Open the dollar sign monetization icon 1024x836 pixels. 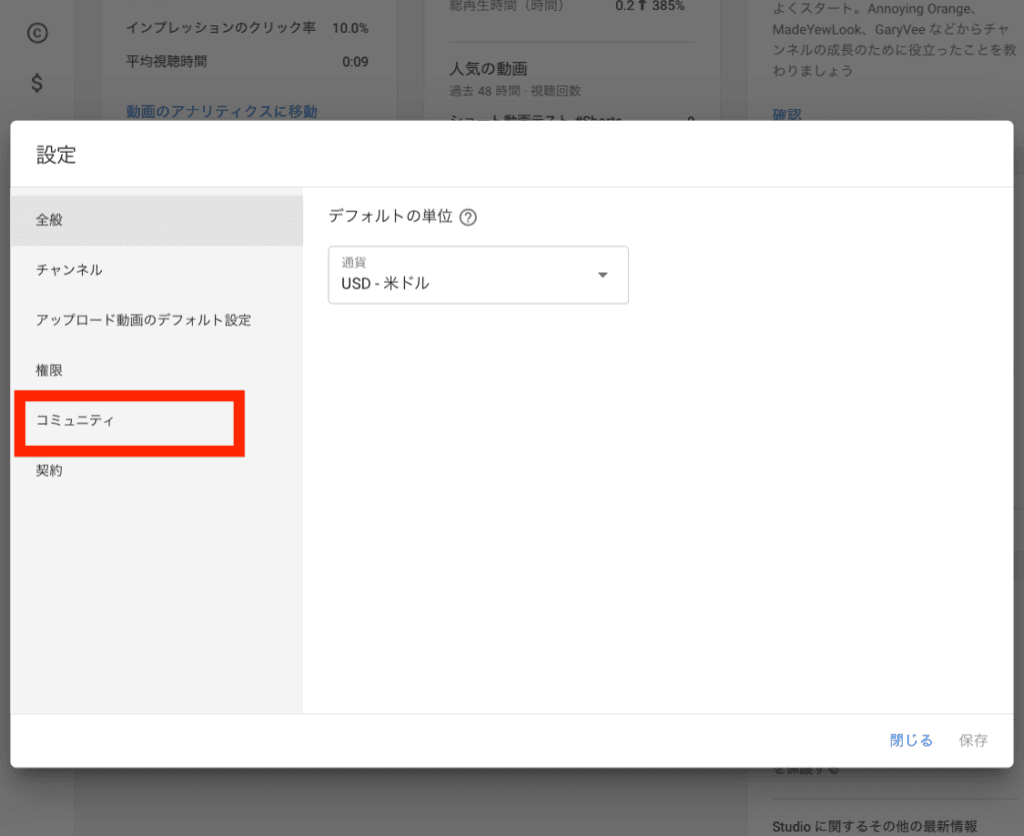[x=37, y=83]
